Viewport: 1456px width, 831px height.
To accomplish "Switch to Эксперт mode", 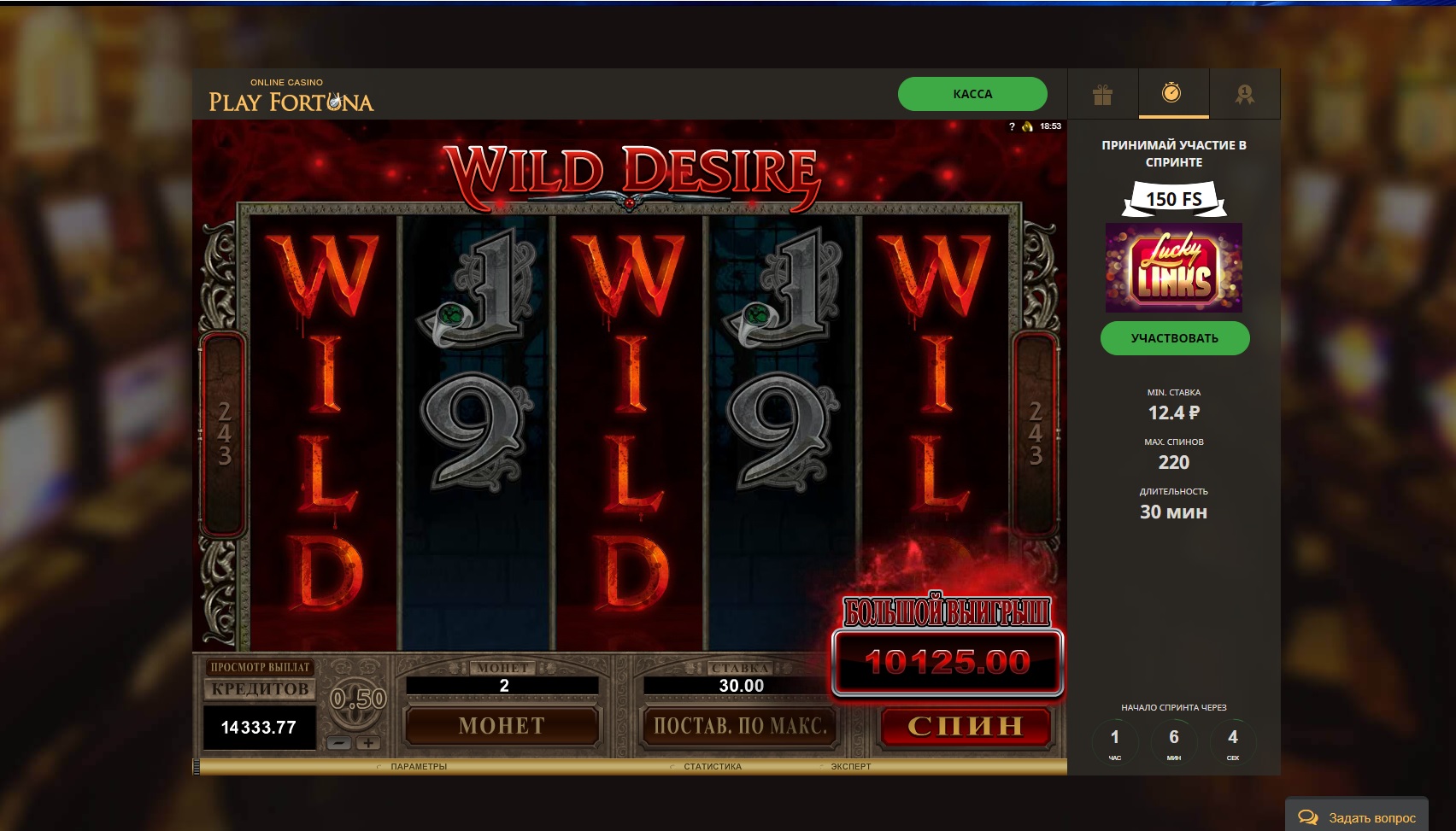I will tap(851, 766).
